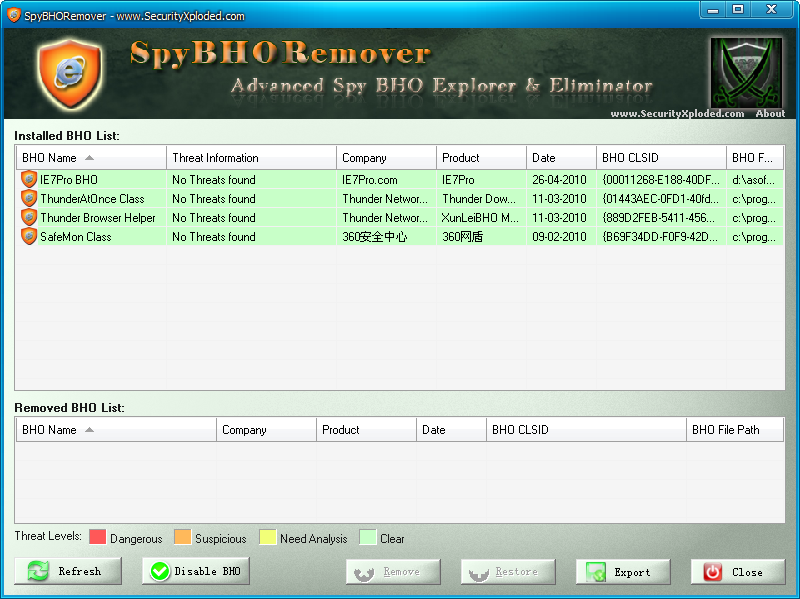Click the ThunderAtOnce Class shield icon
The height and width of the screenshot is (599, 800).
[x=29, y=199]
